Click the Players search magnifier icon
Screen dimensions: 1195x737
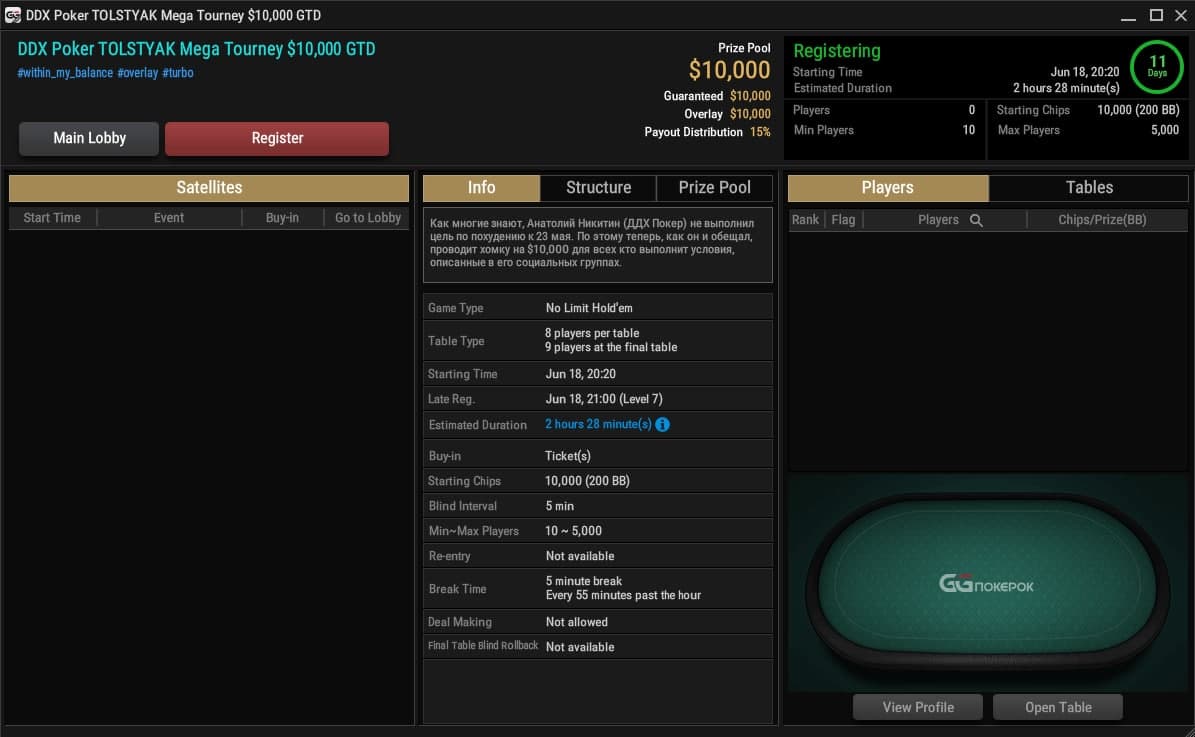coord(976,220)
